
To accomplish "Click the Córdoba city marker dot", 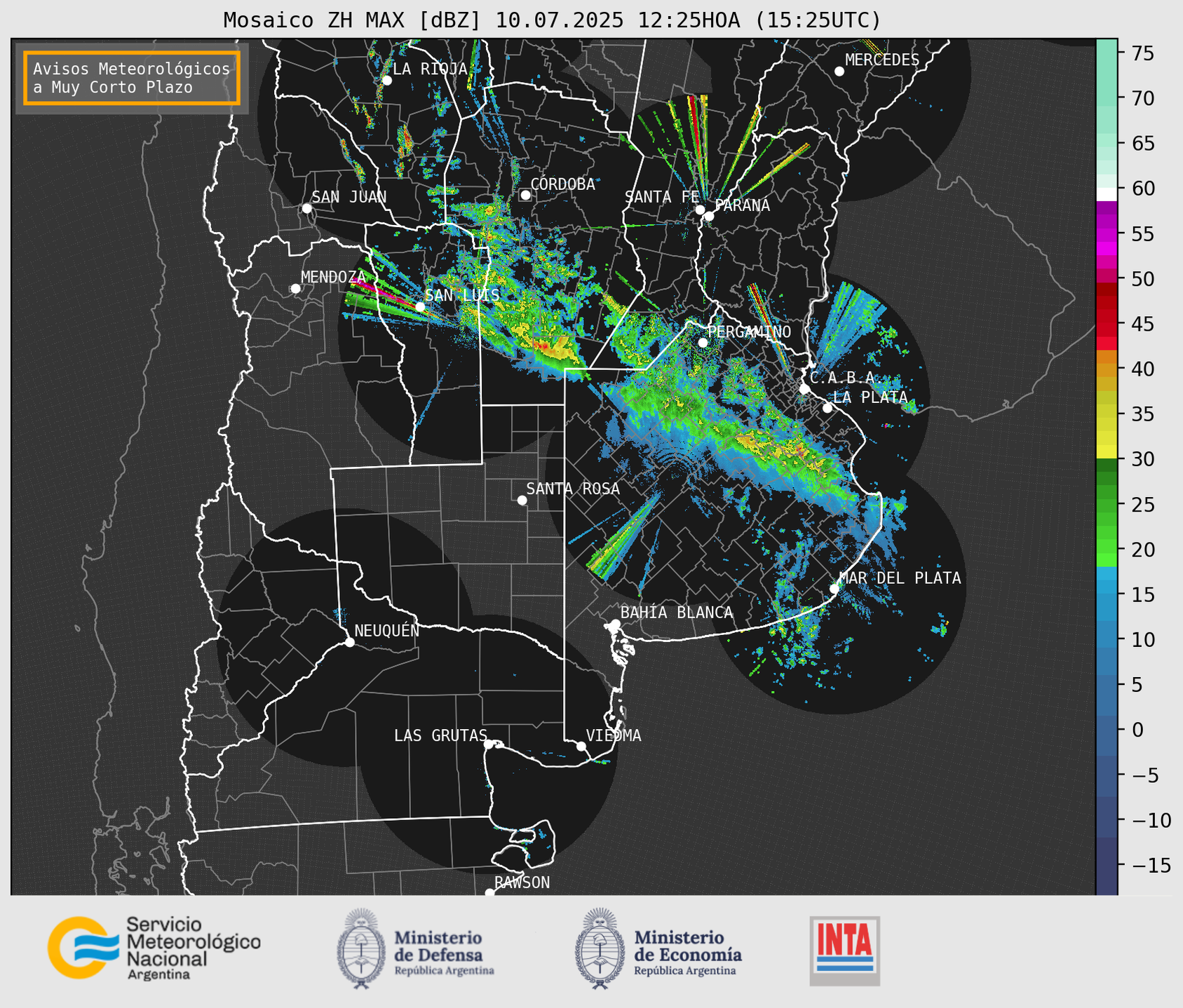I will tap(525, 195).
